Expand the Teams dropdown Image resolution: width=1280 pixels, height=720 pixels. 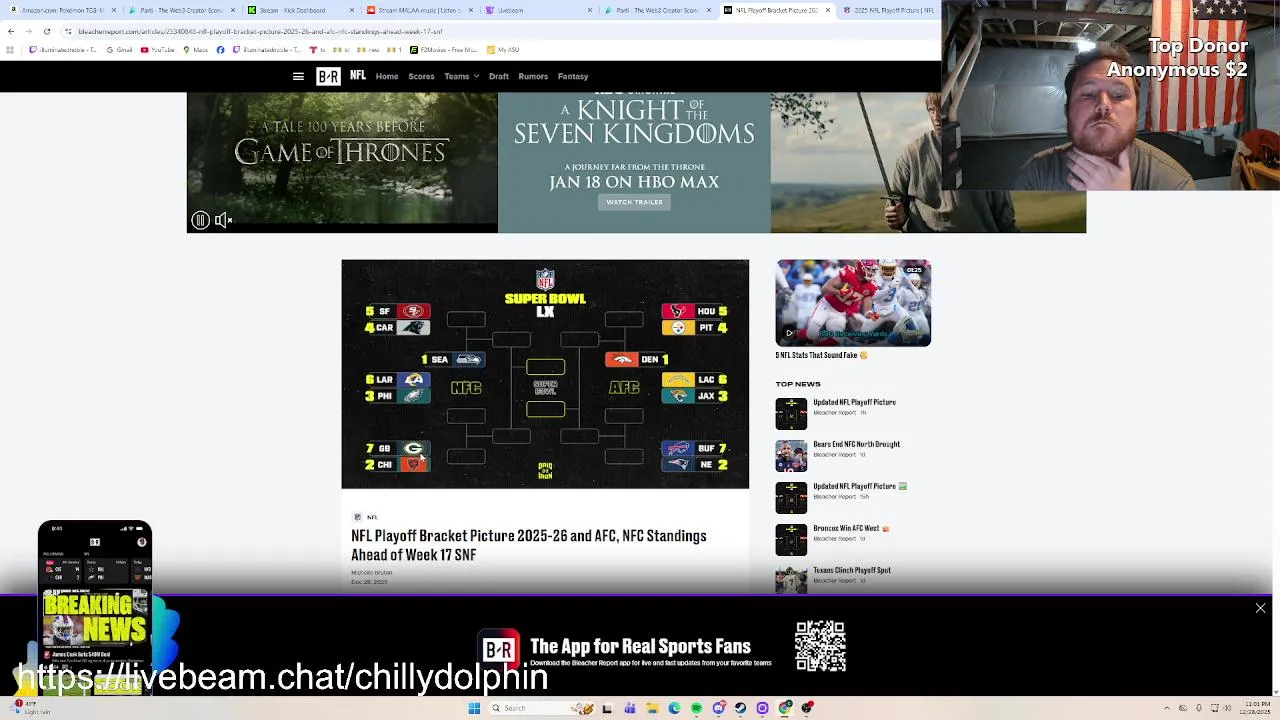[461, 76]
